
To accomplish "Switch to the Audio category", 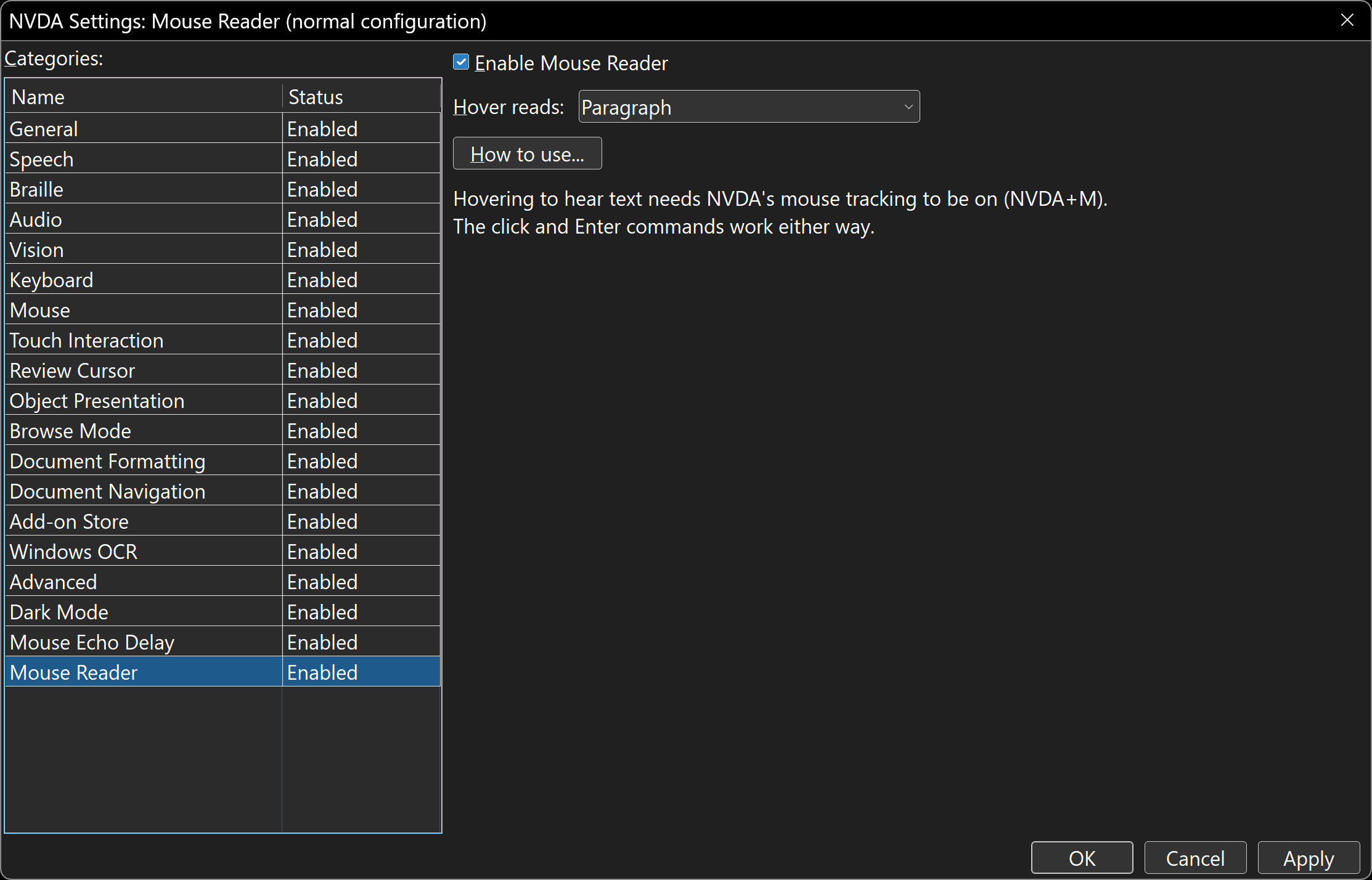I will click(223, 219).
